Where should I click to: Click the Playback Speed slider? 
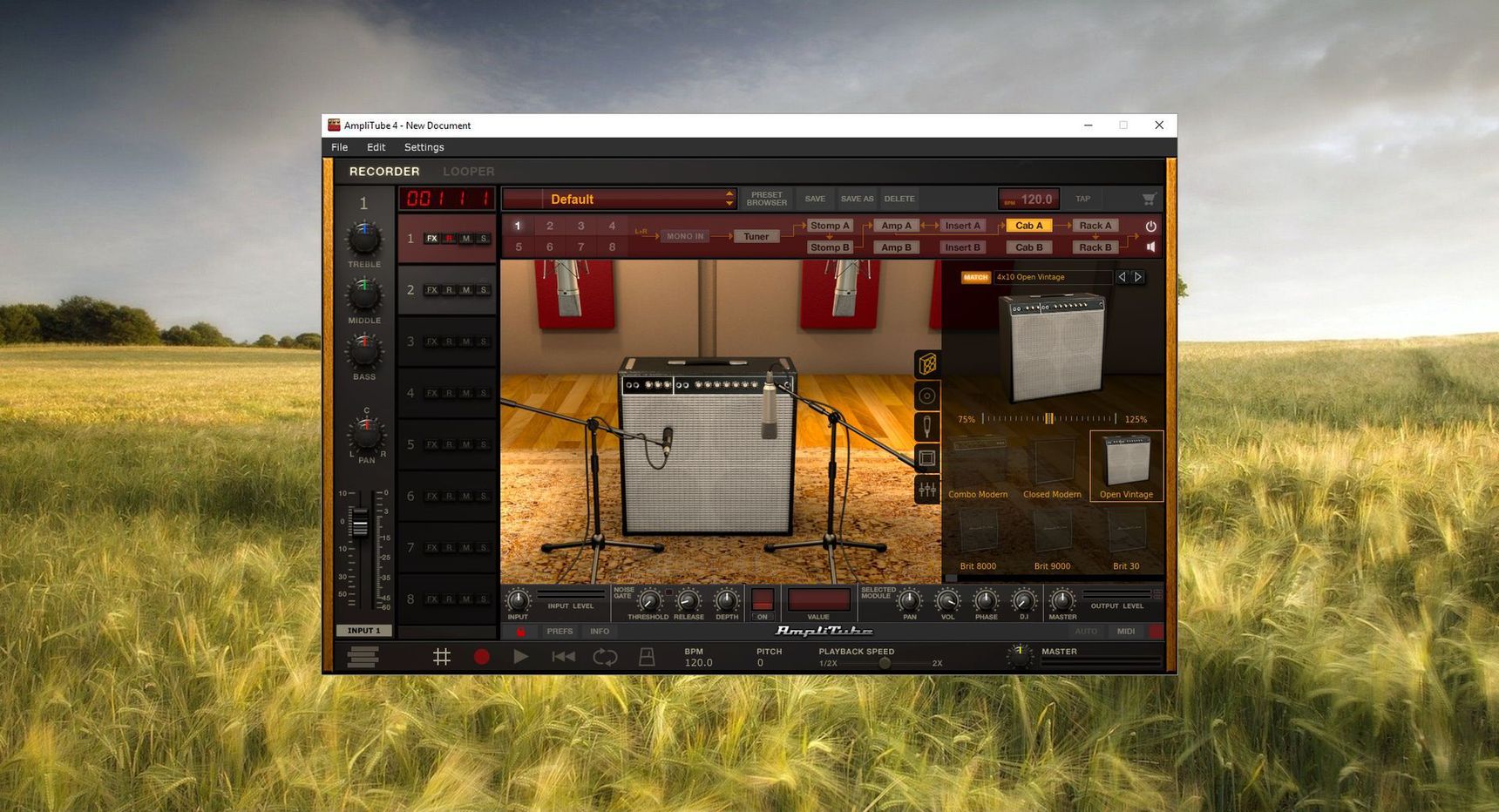[885, 663]
